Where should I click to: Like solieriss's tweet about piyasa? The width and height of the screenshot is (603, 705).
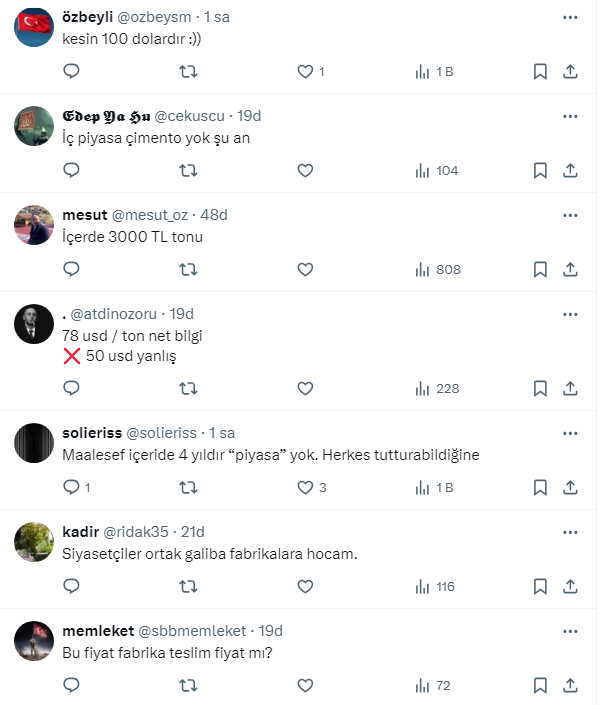click(x=306, y=487)
